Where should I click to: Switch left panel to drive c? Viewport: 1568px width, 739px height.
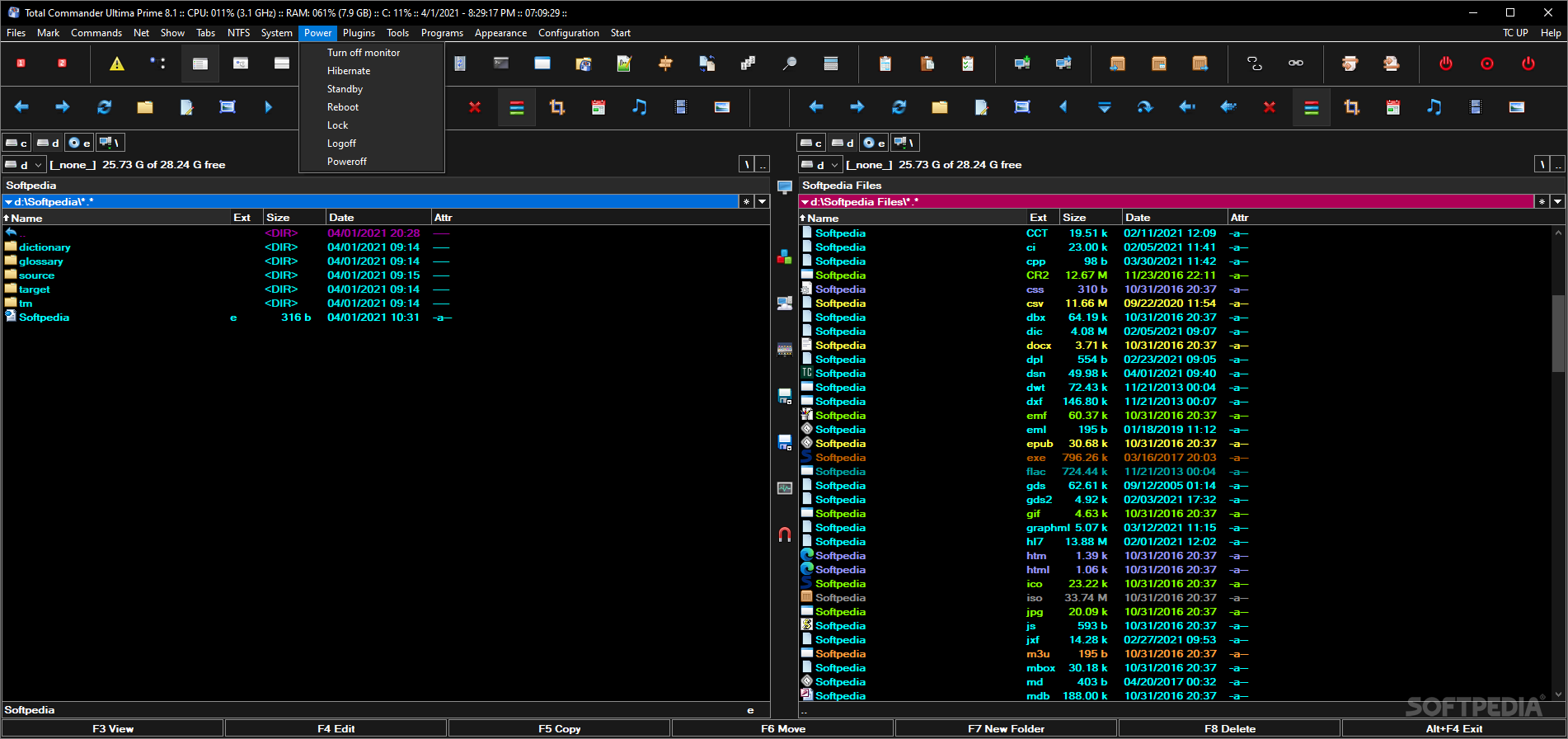[17, 143]
